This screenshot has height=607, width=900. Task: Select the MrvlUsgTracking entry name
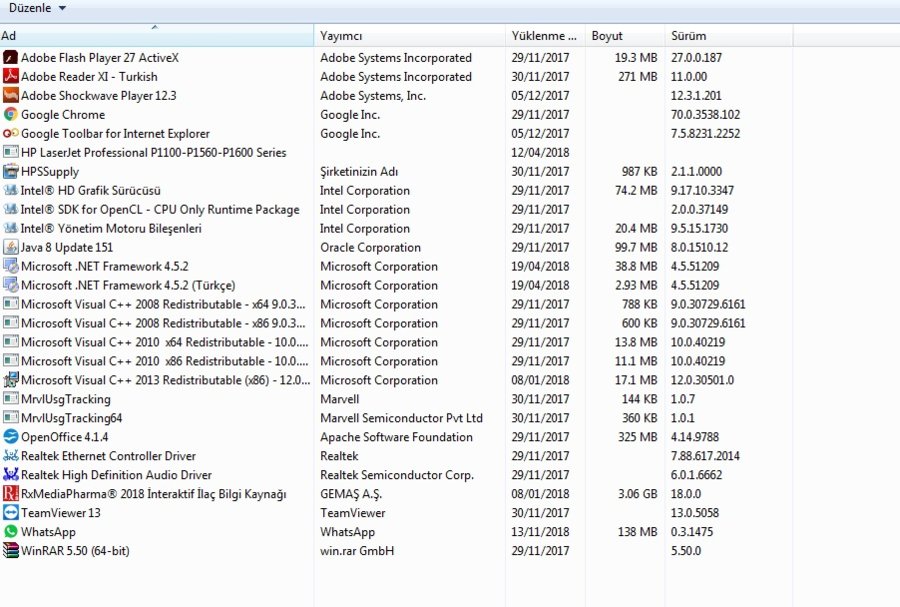pyautogui.click(x=66, y=399)
